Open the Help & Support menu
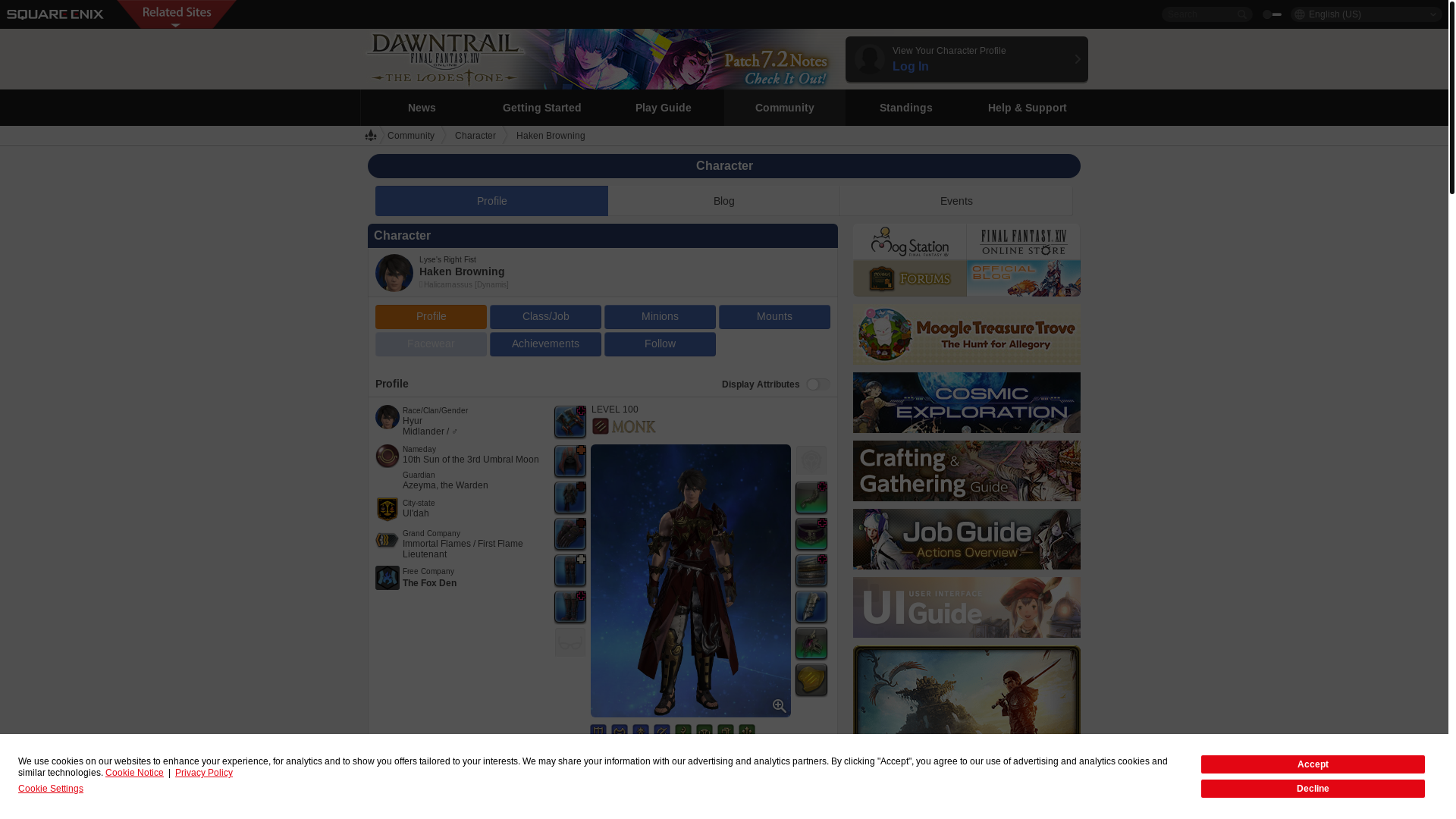Screen dimensions: 1456x819 tap(1028, 108)
